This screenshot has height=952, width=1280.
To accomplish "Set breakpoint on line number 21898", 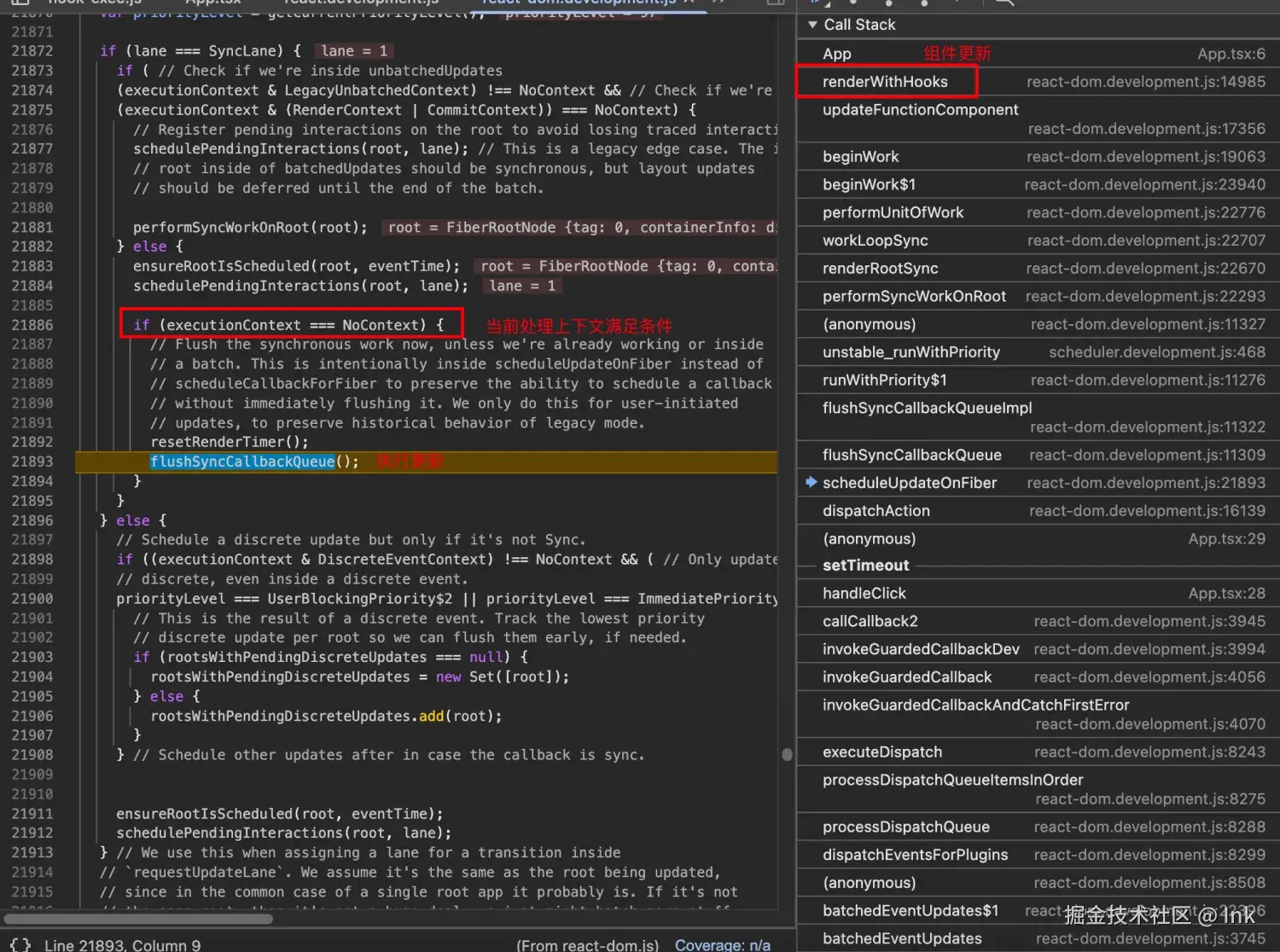I will tap(32, 560).
